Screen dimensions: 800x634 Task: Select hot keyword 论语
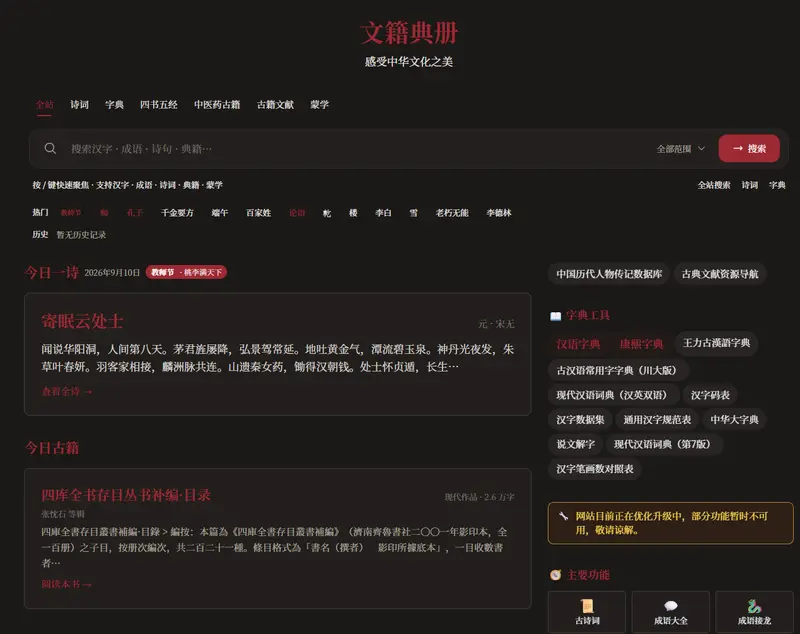(297, 213)
